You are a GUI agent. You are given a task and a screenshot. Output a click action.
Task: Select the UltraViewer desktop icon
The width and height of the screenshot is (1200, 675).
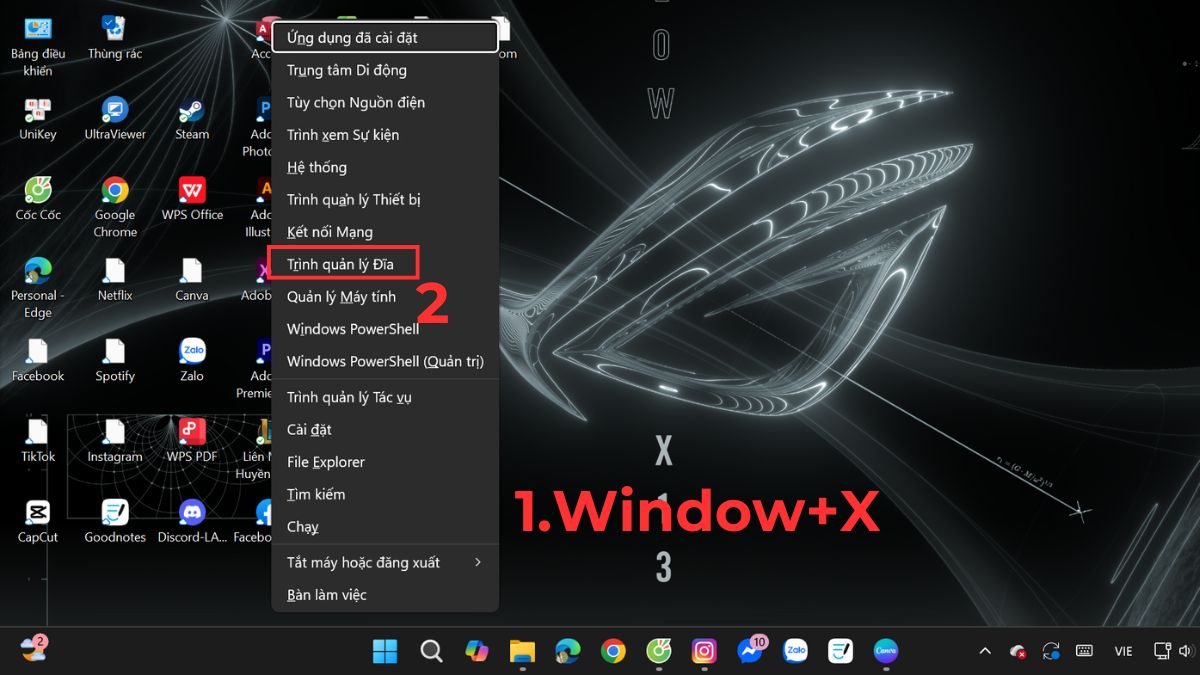tap(115, 118)
